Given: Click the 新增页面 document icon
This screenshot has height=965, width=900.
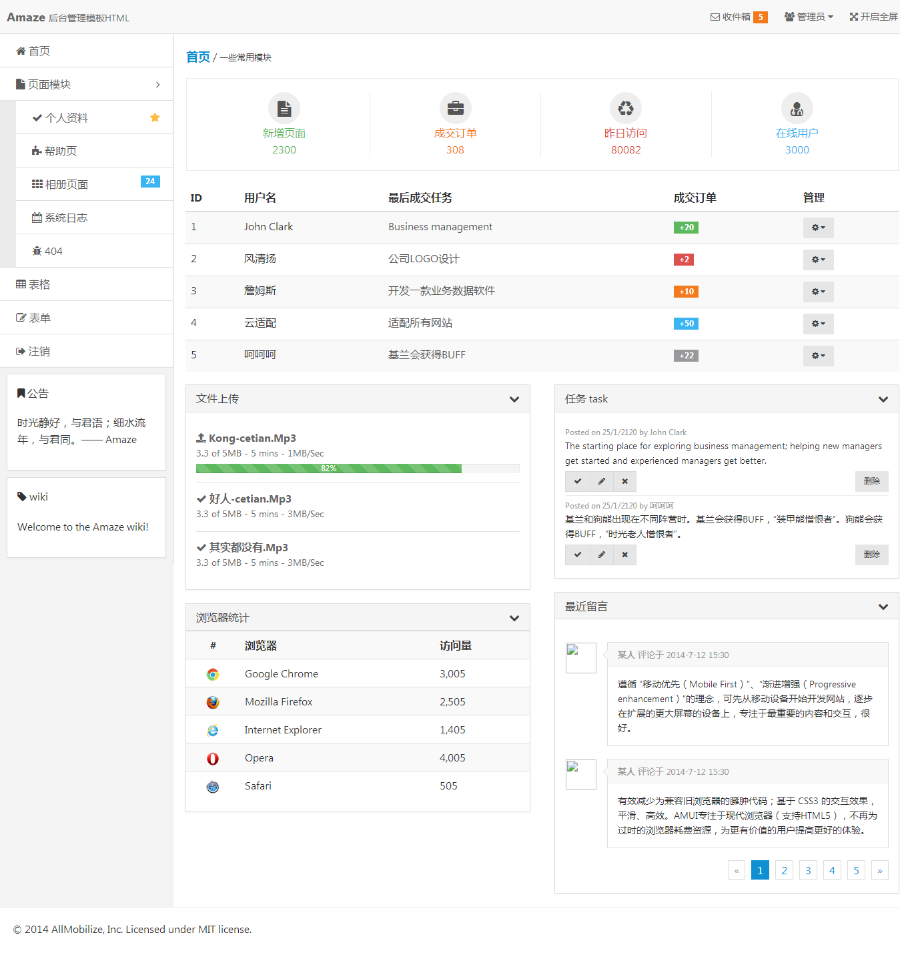Looking at the screenshot, I should click(x=284, y=108).
